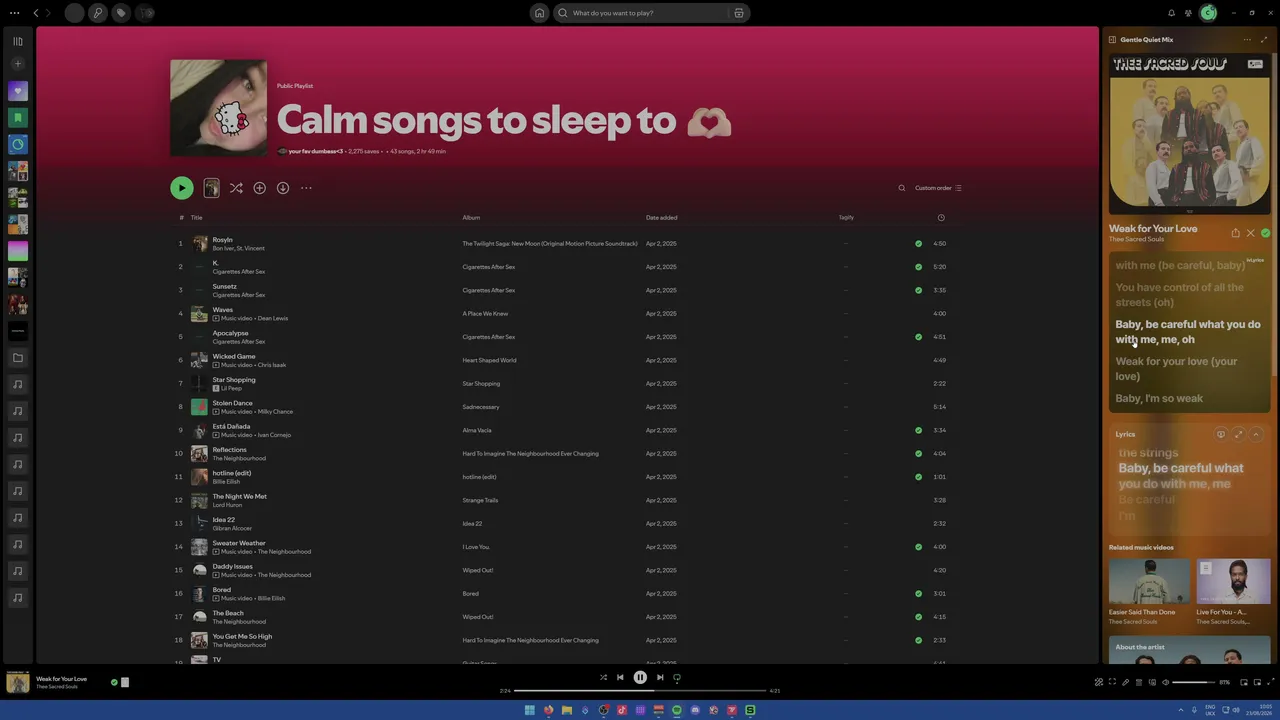The image size is (1280, 720).
Task: Click the duration clock column header icon
Action: click(x=940, y=218)
